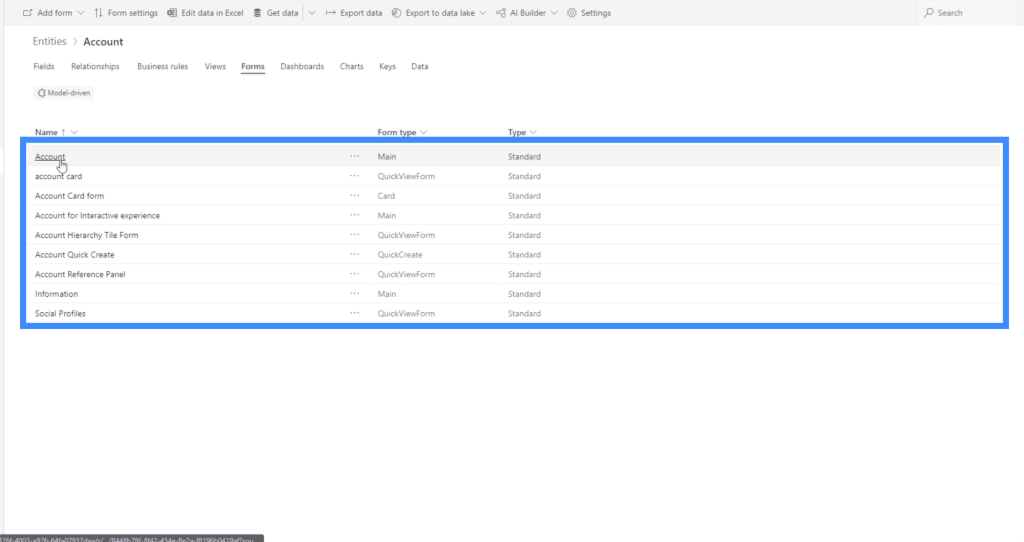Open the Business rules tab
The width and height of the screenshot is (1024, 542).
tap(163, 67)
